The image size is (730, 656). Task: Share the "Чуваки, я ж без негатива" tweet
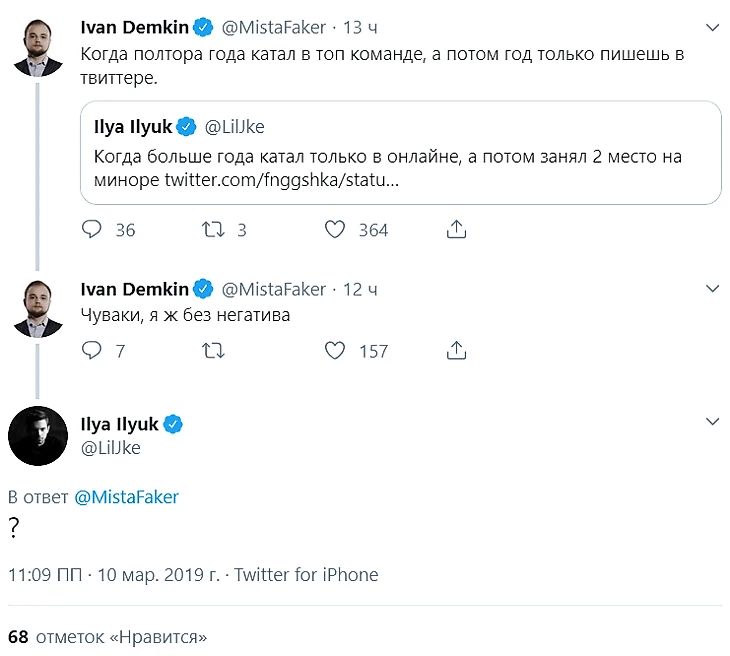coord(456,351)
